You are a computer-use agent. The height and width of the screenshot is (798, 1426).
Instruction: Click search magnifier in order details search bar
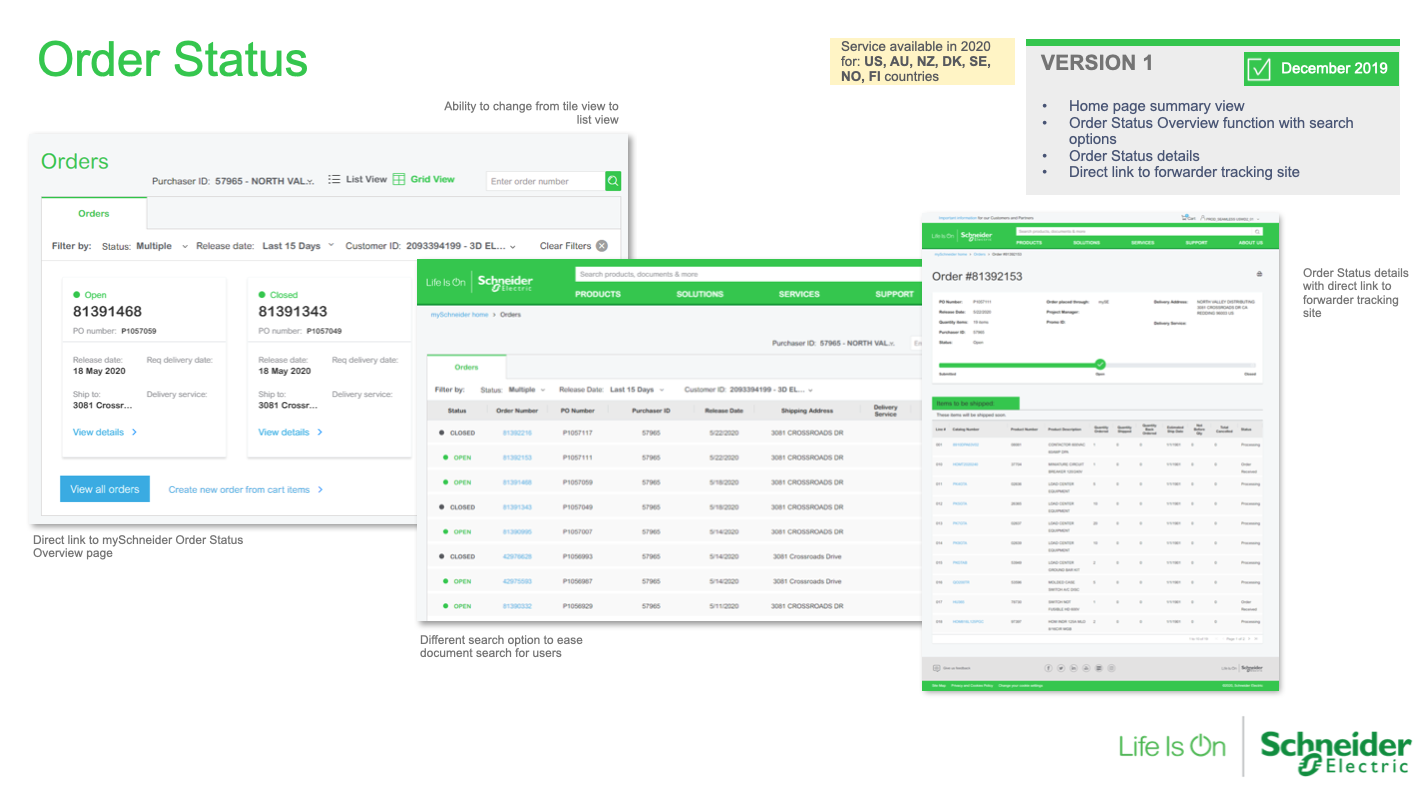[x=1258, y=231]
